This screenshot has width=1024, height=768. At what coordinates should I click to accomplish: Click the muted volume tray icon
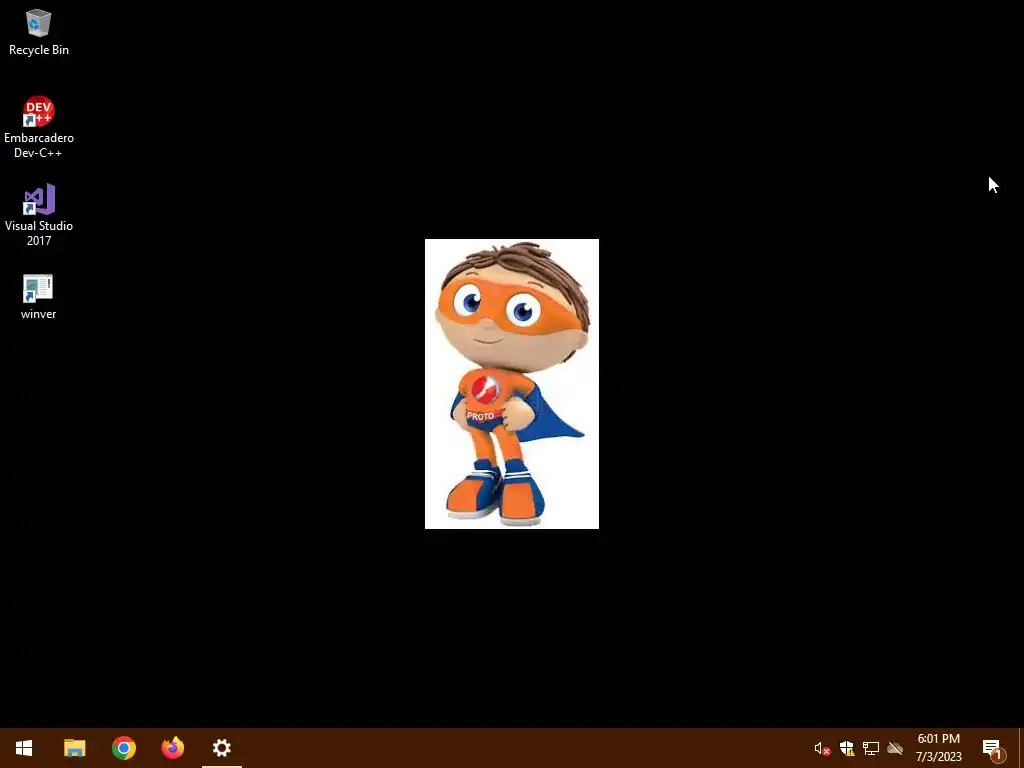[822, 748]
